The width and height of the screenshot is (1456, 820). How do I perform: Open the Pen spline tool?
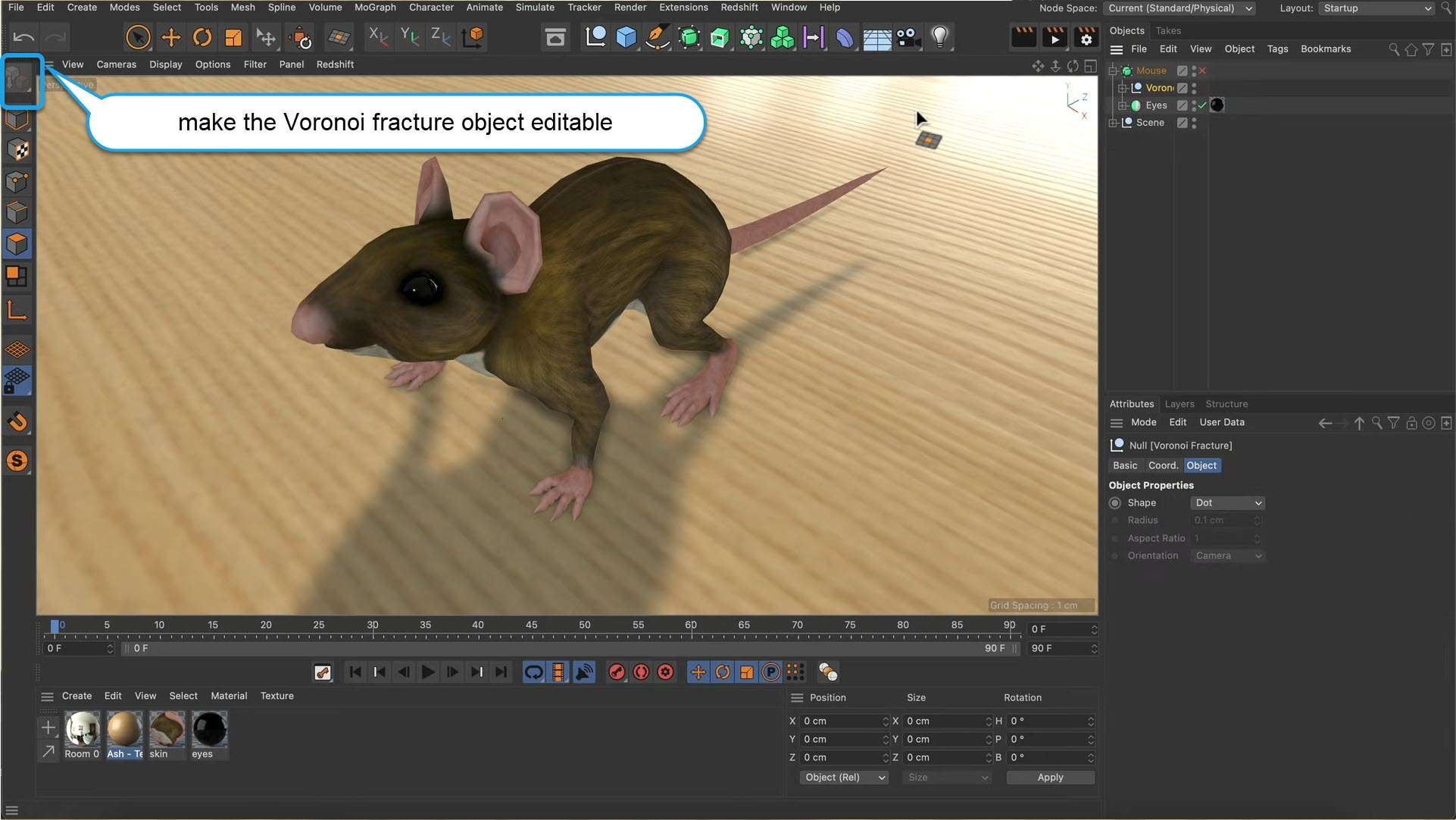tap(658, 36)
